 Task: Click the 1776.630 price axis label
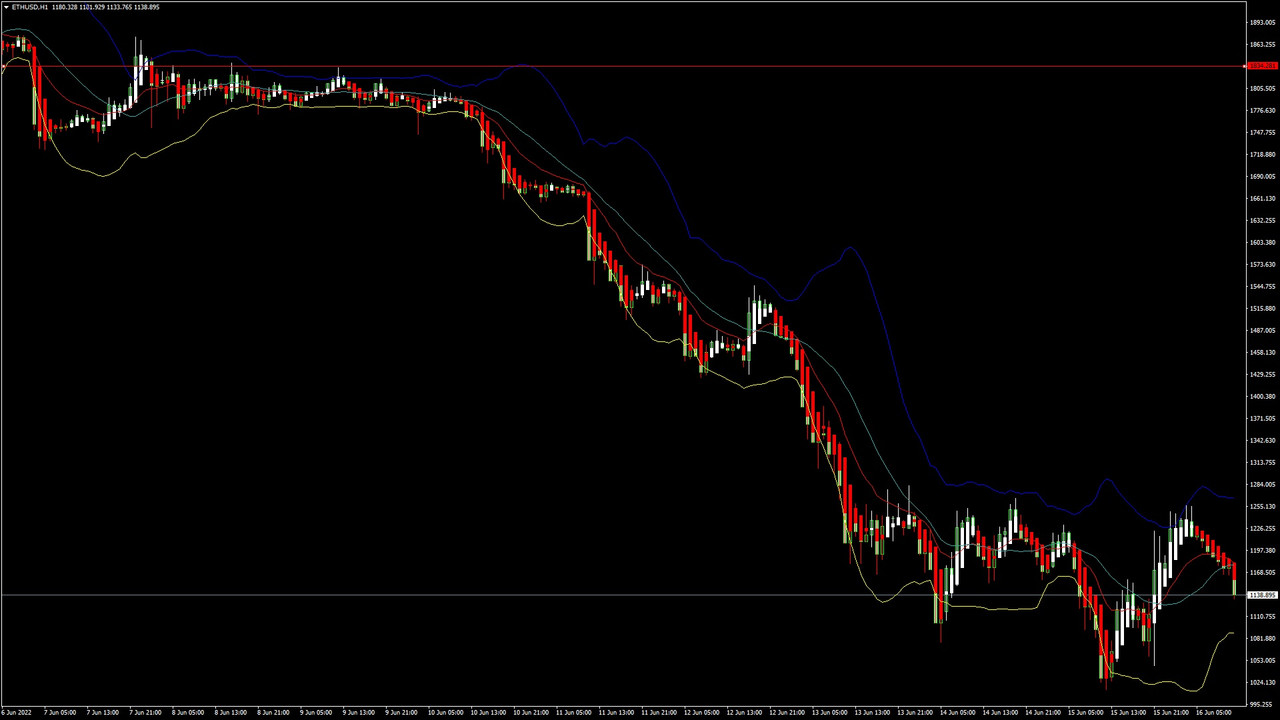click(1262, 110)
